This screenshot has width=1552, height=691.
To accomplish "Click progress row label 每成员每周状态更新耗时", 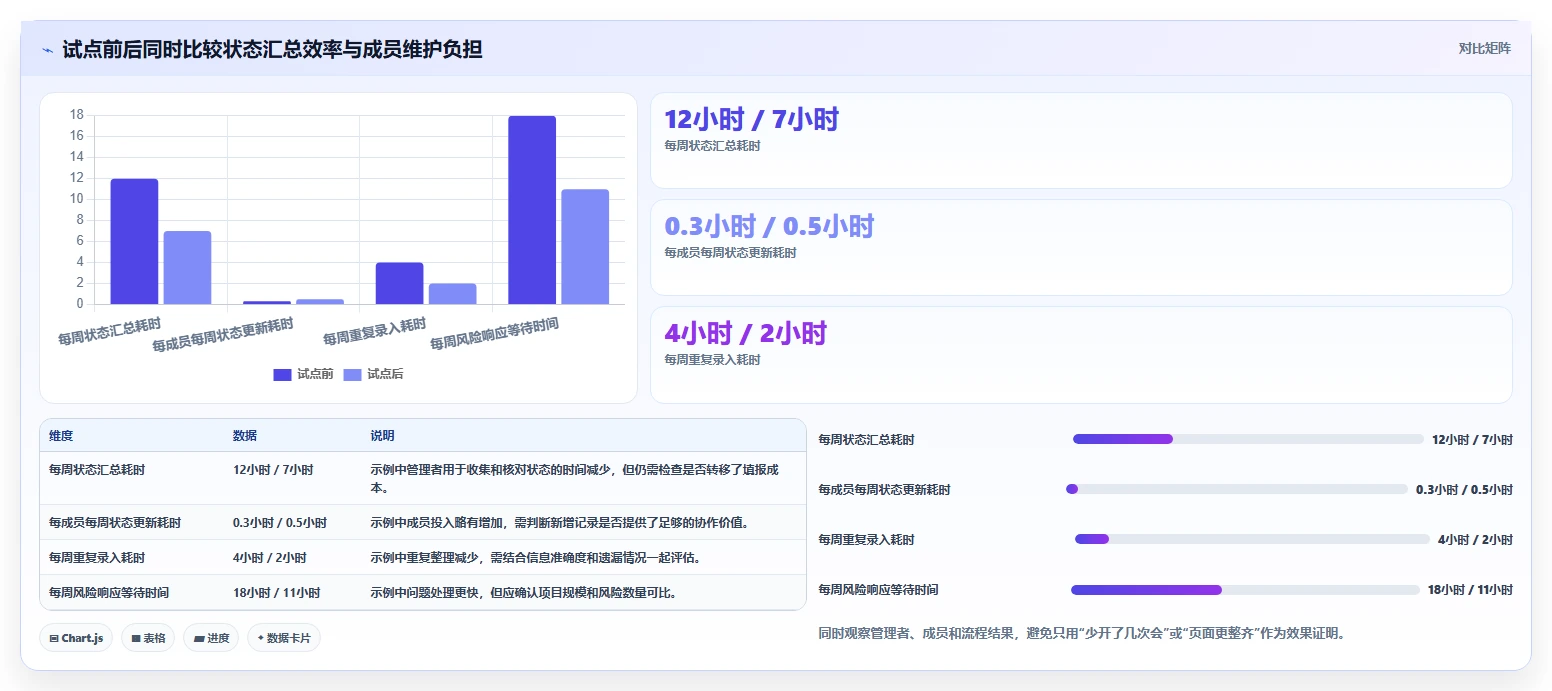I will pyautogui.click(x=884, y=489).
